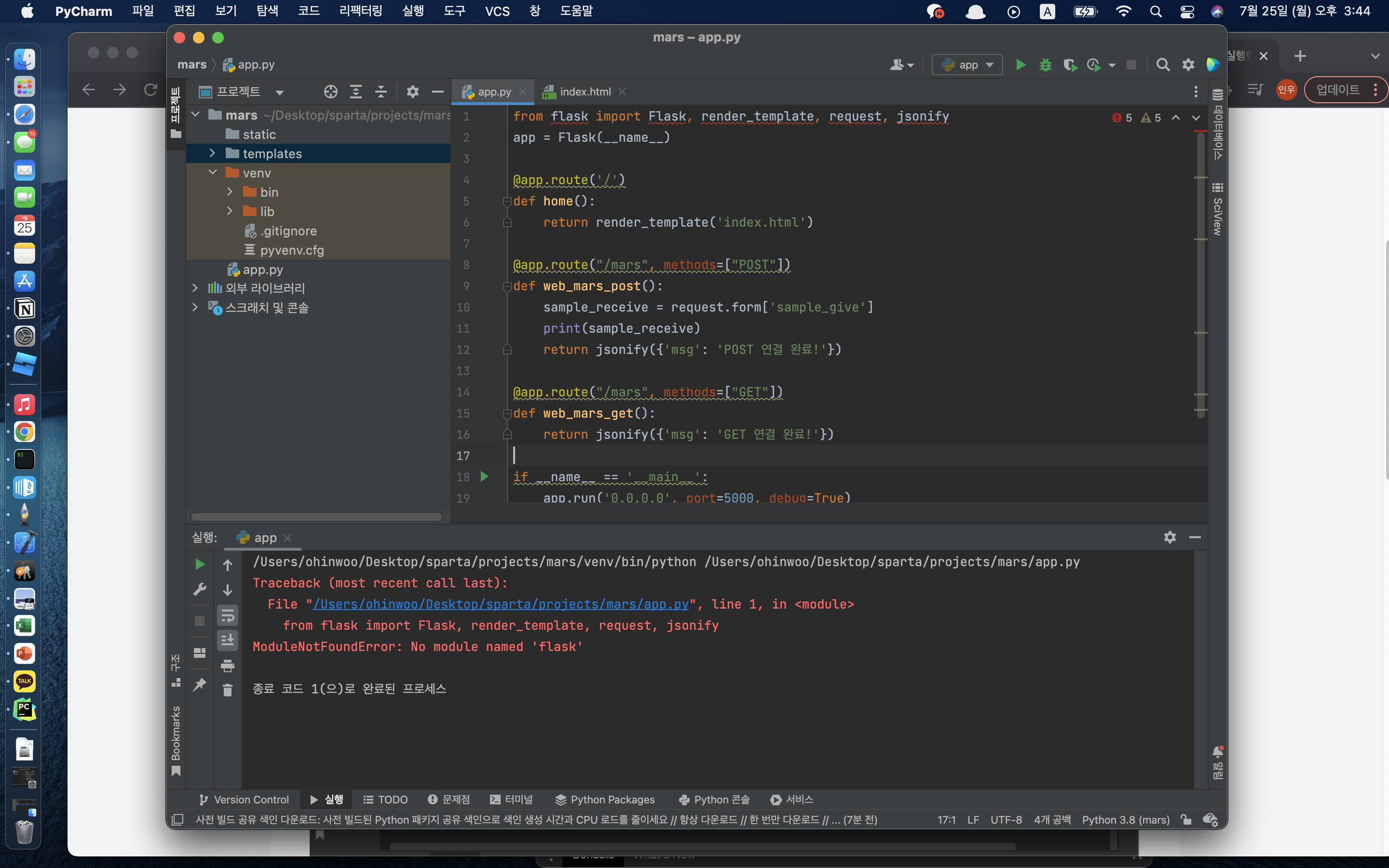1389x868 pixels.
Task: Stop the process using toolbar stop square
Action: pyautogui.click(x=1131, y=65)
